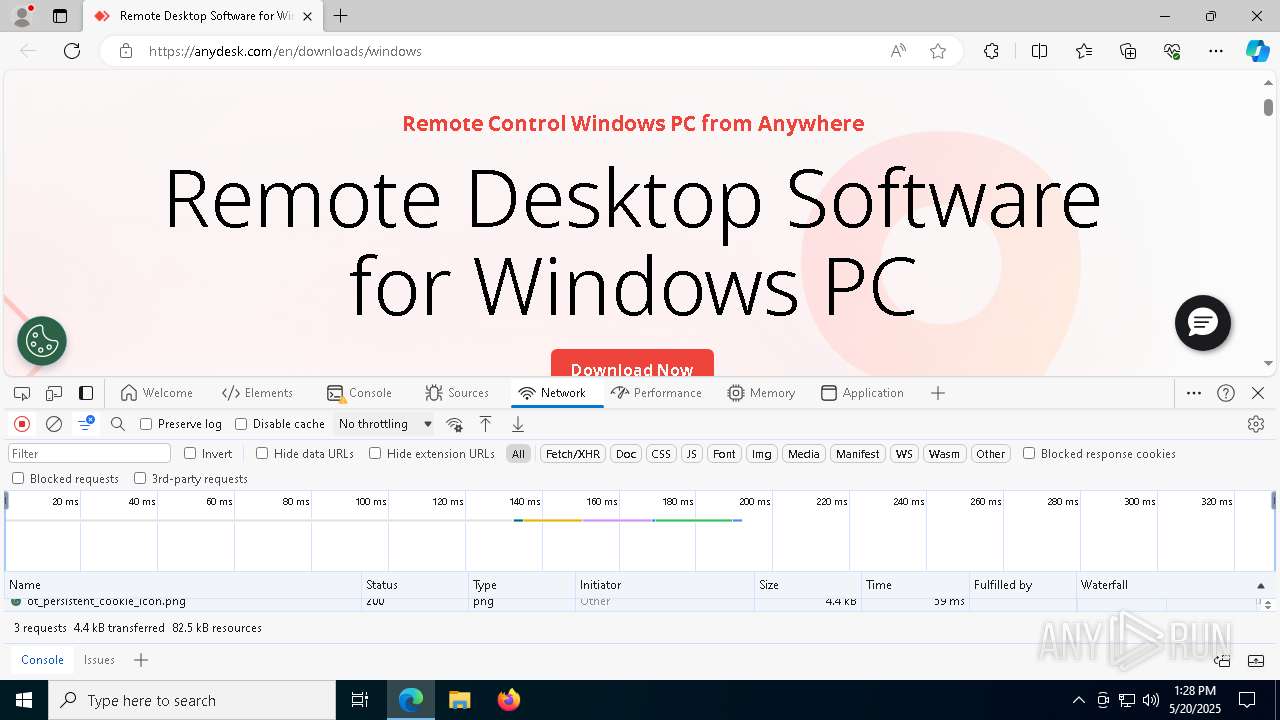Filter requests by CSS type
1280x720 pixels.
[x=661, y=454]
